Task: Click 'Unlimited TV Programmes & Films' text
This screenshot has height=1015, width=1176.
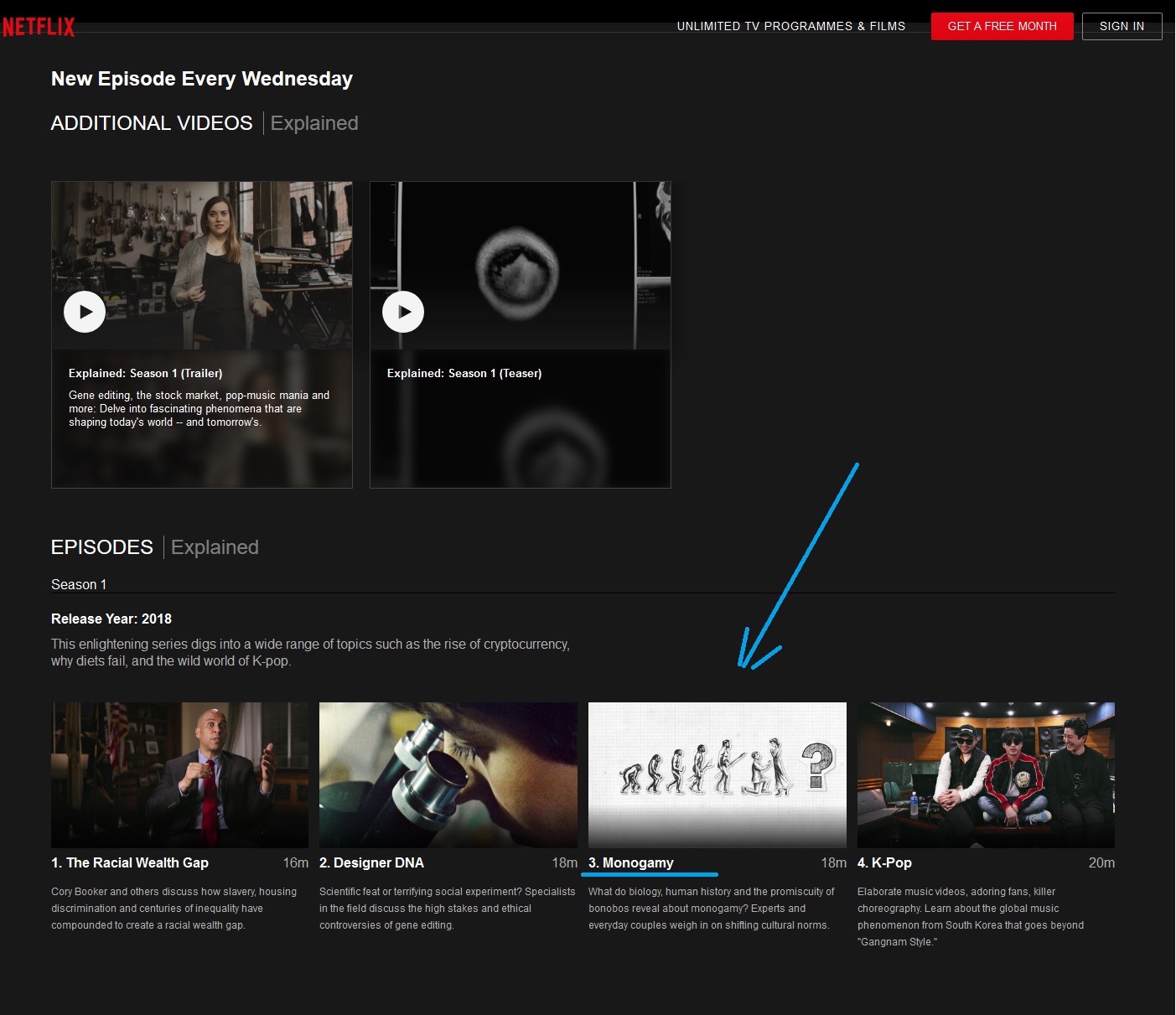Action: point(791,26)
